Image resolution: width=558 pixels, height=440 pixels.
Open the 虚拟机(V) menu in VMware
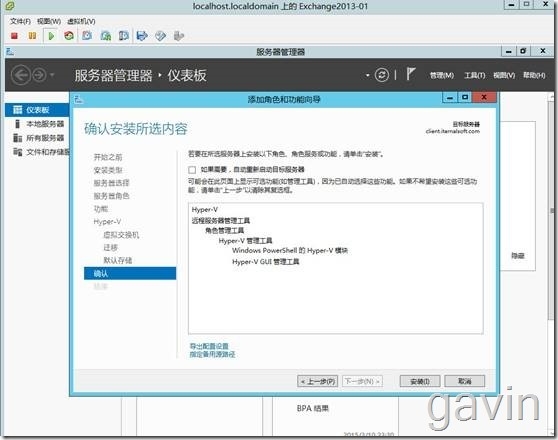[x=81, y=21]
